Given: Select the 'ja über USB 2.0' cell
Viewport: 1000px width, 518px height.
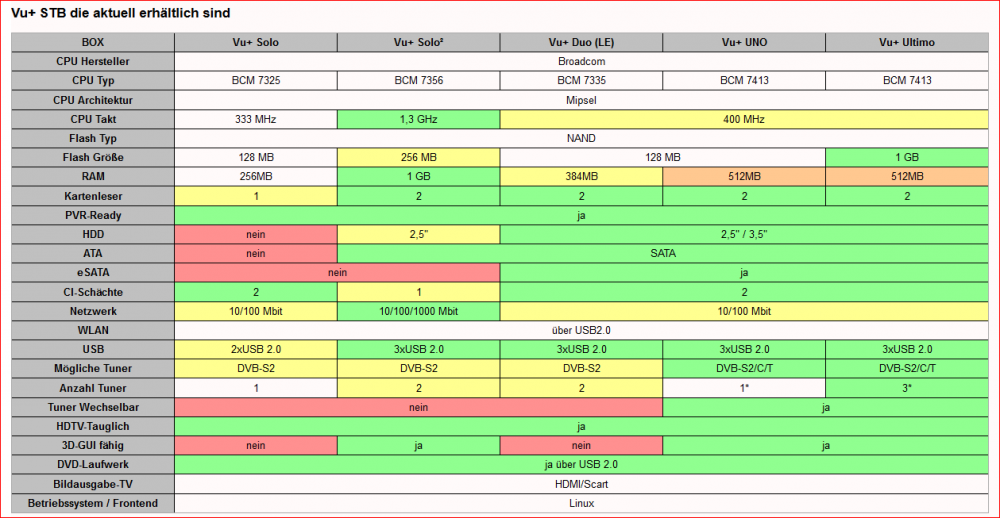Looking at the screenshot, I should [581, 464].
